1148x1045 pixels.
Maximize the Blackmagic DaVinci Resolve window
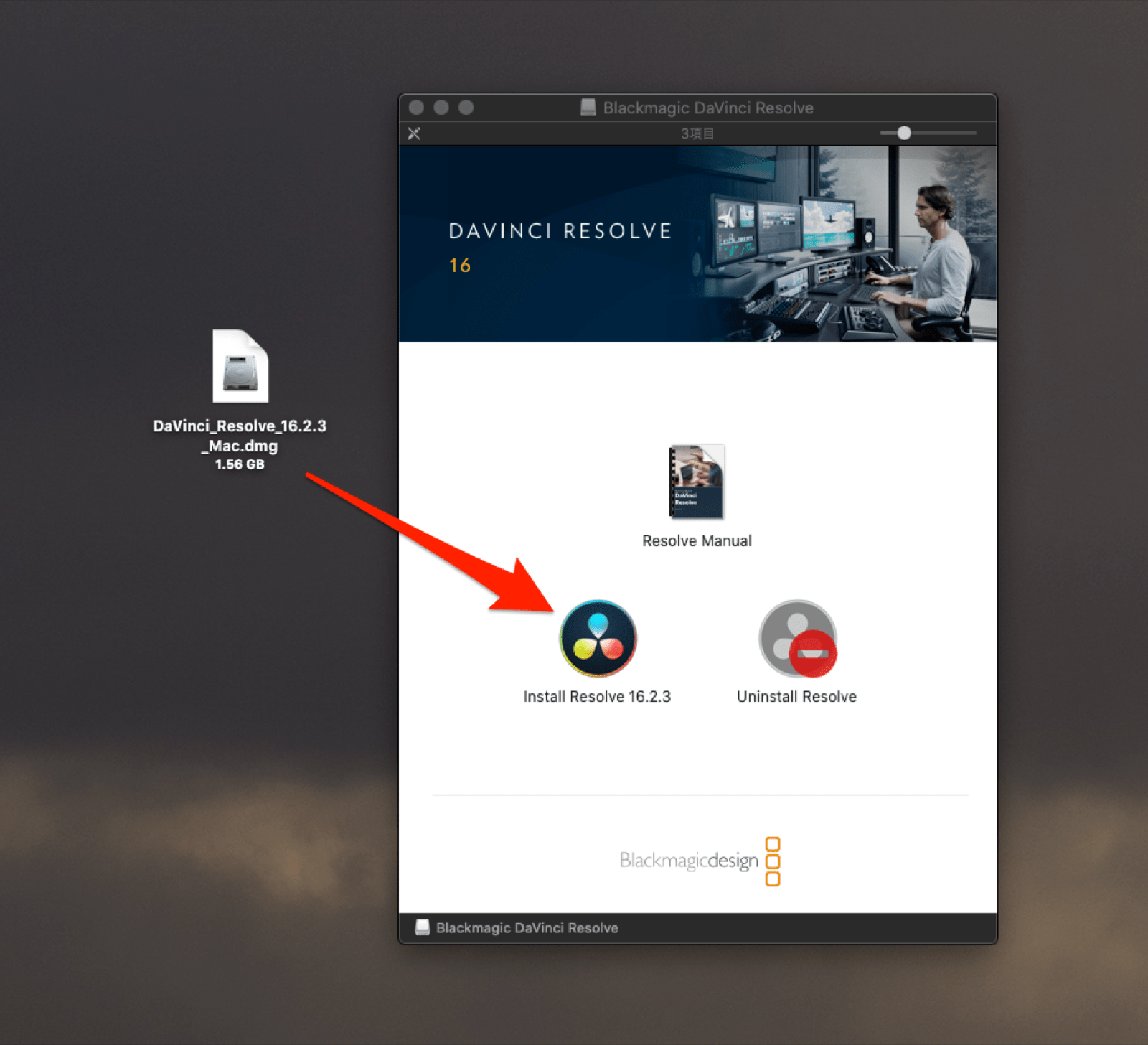coord(466,107)
